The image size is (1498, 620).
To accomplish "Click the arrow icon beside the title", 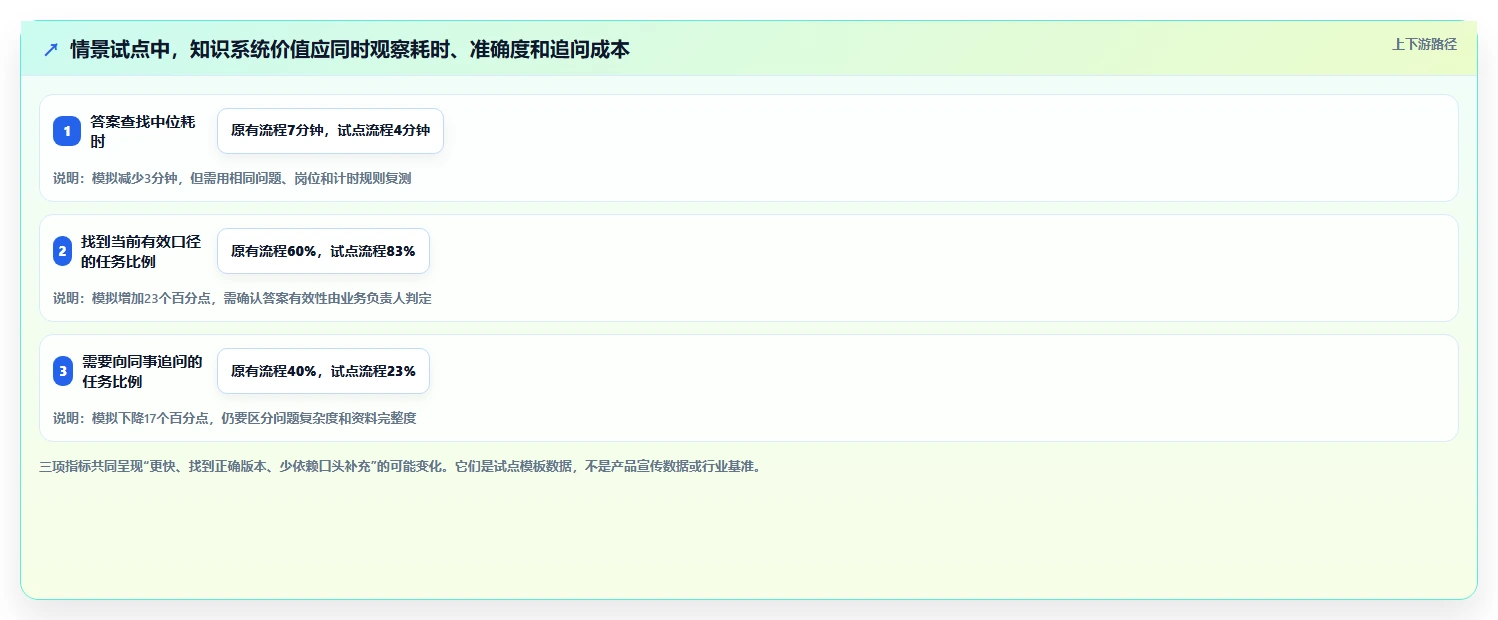I will [x=51, y=49].
